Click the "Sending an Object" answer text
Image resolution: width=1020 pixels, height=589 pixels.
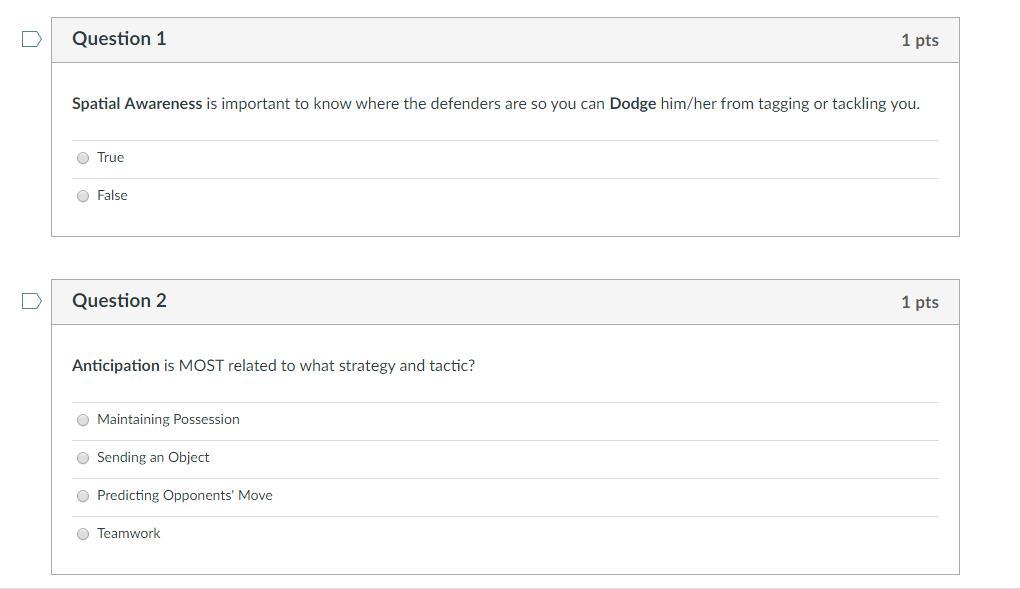click(x=153, y=457)
